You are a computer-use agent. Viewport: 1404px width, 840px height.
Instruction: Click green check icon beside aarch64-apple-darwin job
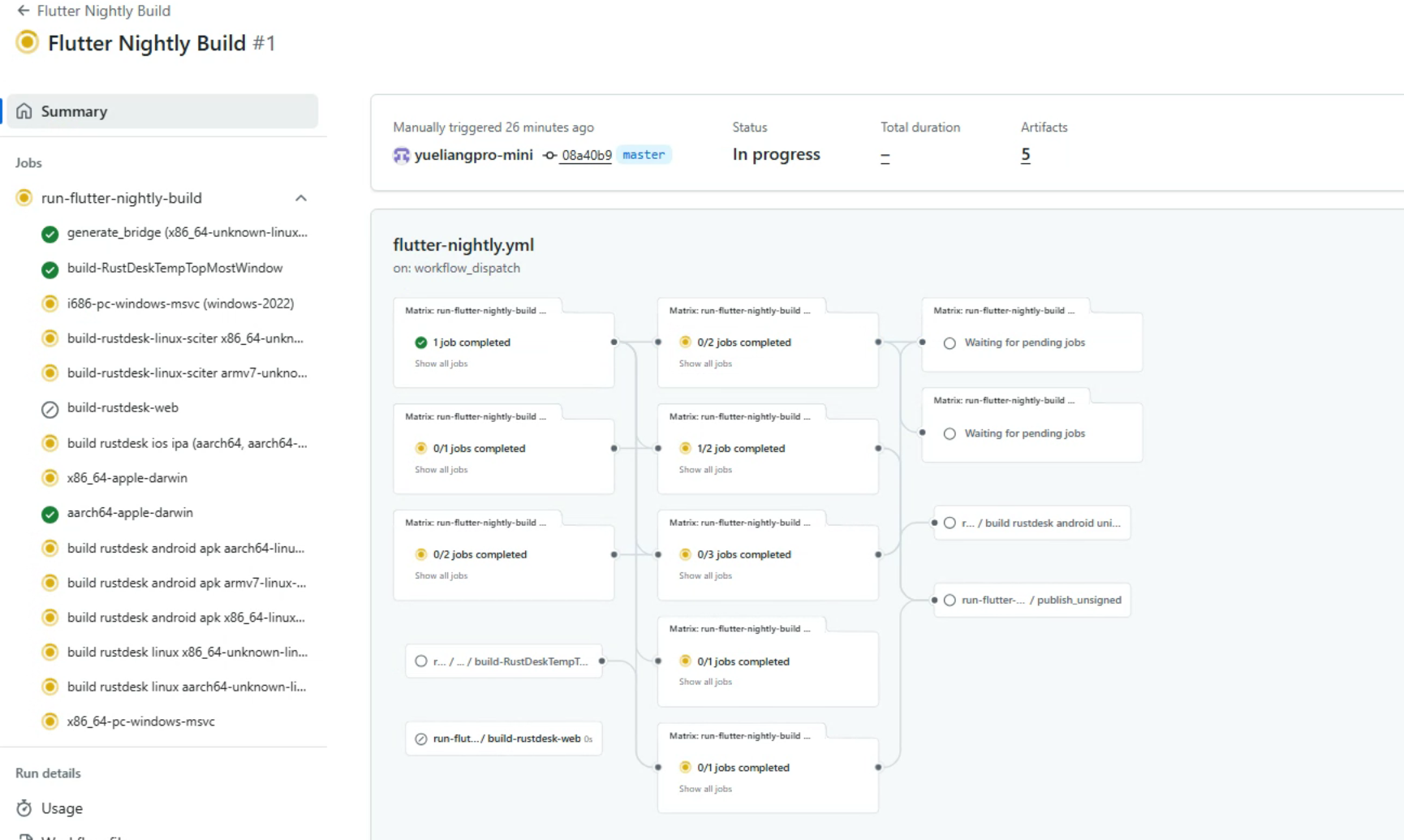pyautogui.click(x=50, y=514)
